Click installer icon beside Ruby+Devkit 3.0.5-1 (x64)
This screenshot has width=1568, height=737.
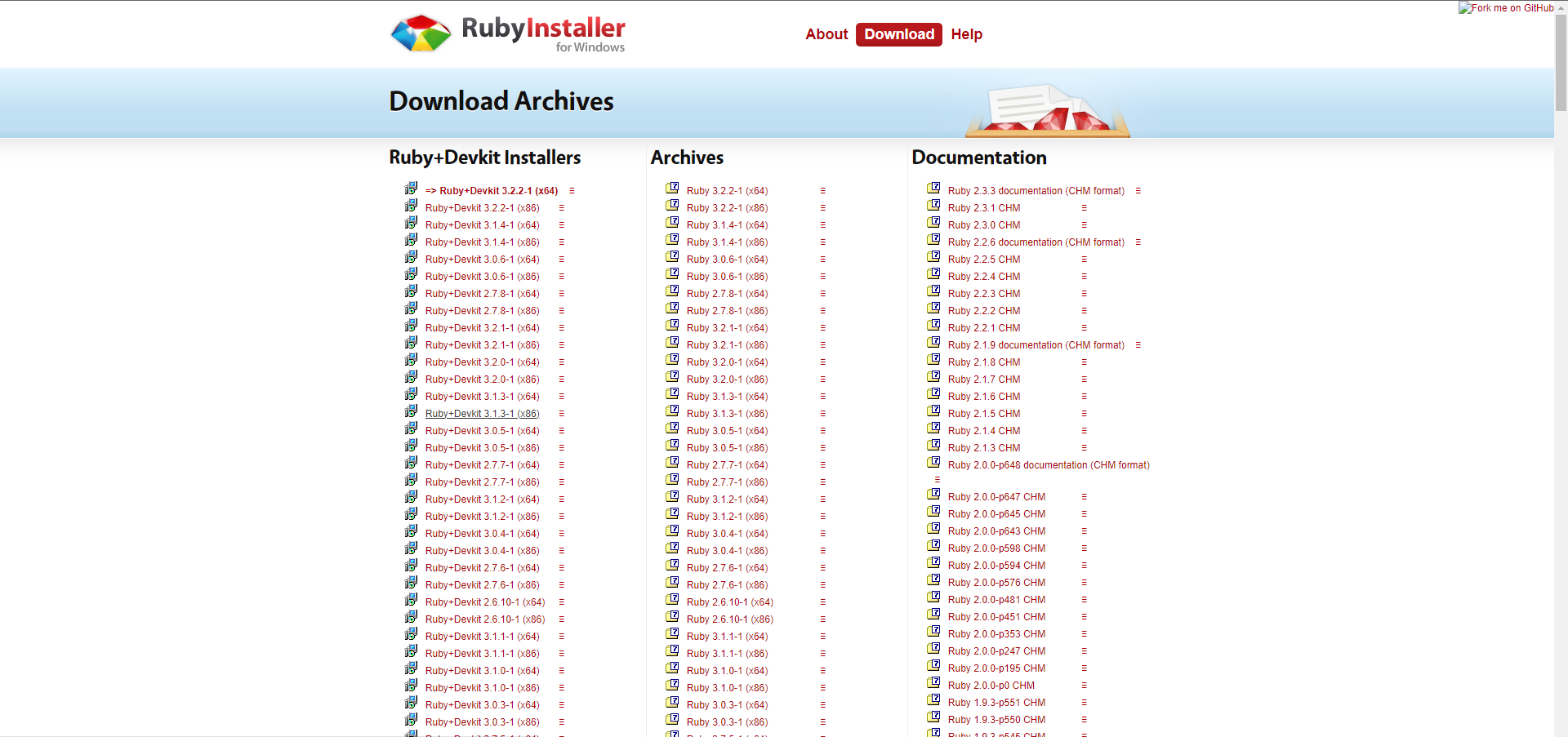pyautogui.click(x=411, y=428)
